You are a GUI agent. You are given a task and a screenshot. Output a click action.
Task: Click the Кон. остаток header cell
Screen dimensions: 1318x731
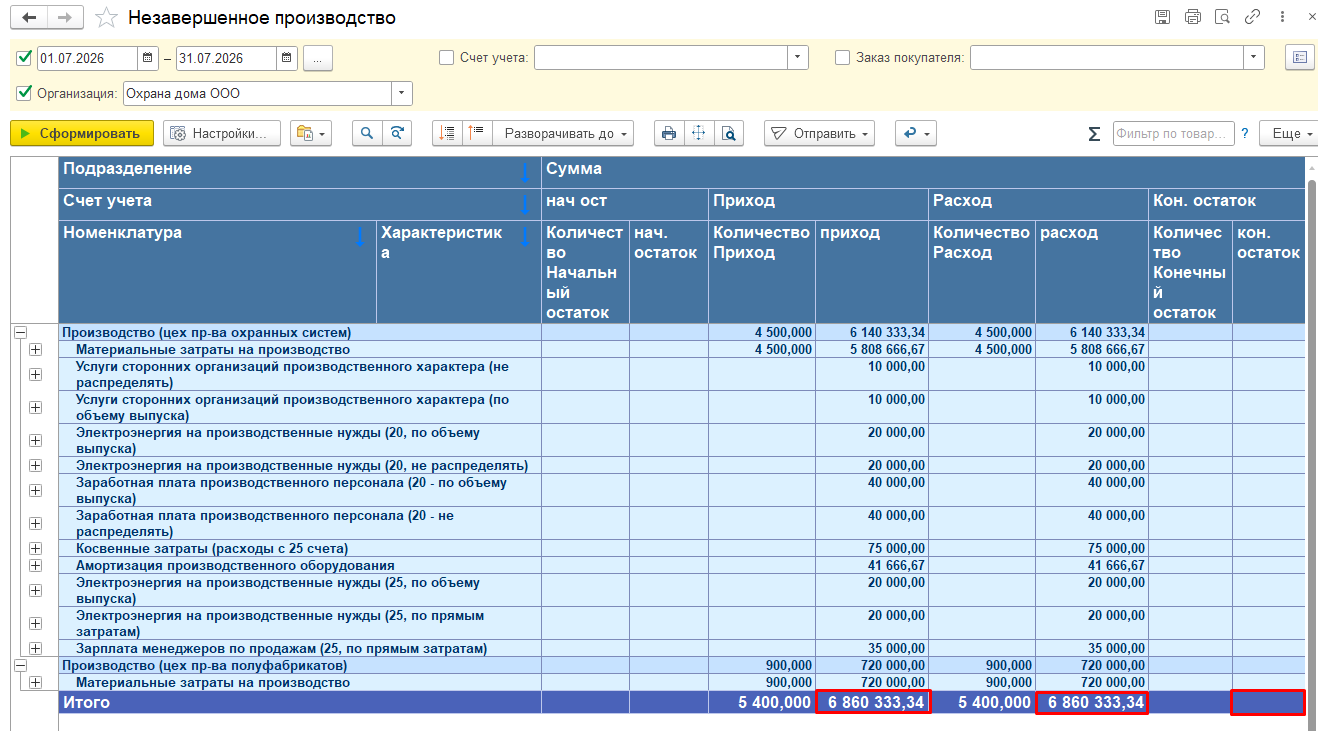[1228, 204]
